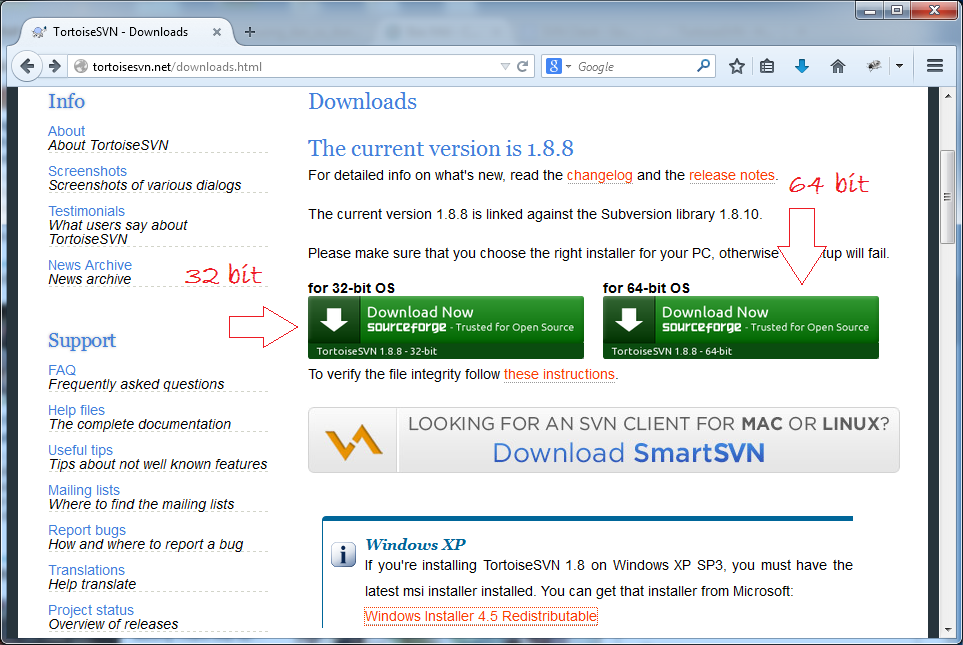963x645 pixels.
Task: Open the Screenshots sidebar link
Action: (x=87, y=171)
